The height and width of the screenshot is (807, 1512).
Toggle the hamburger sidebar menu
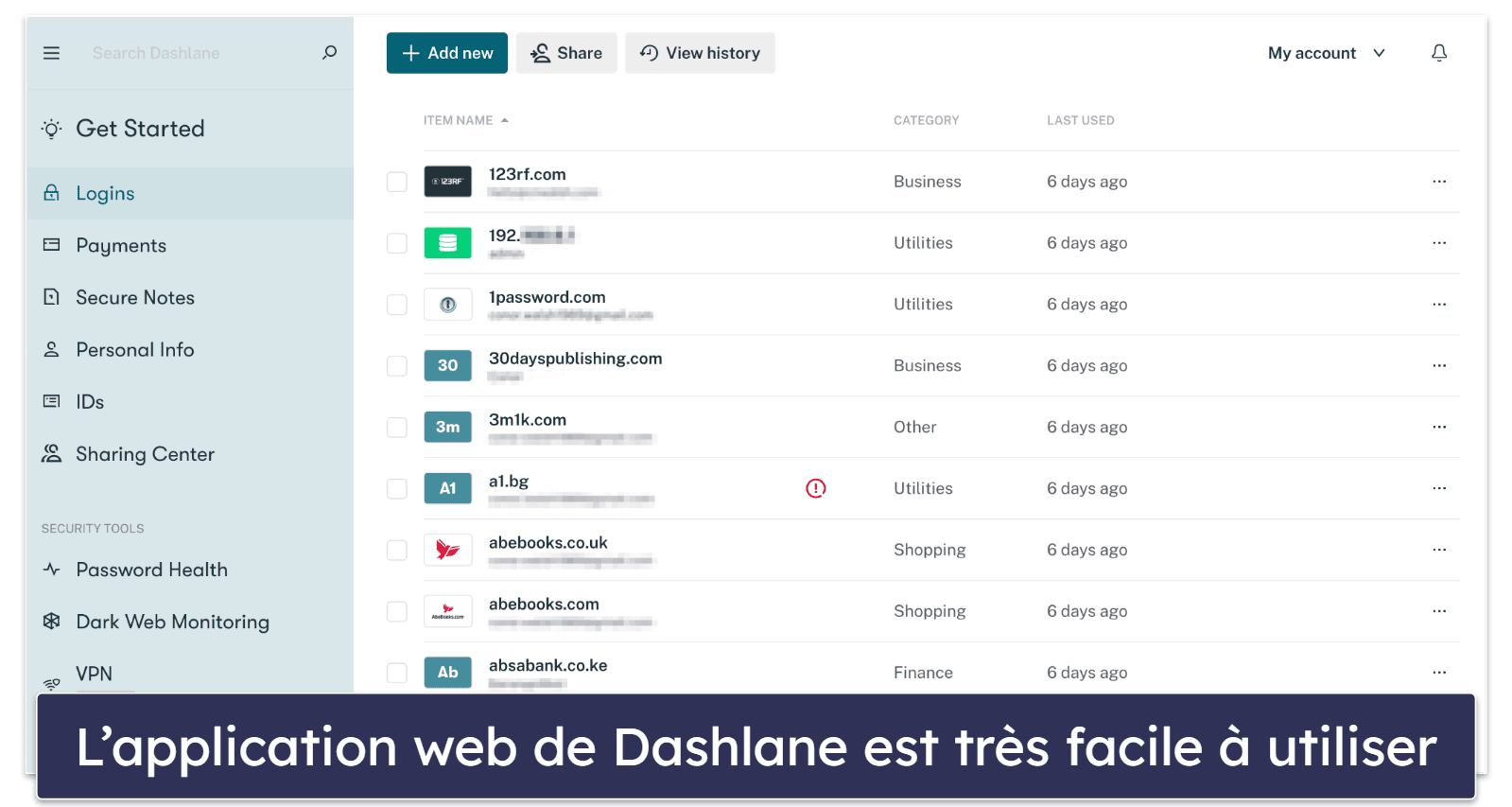pos(51,53)
